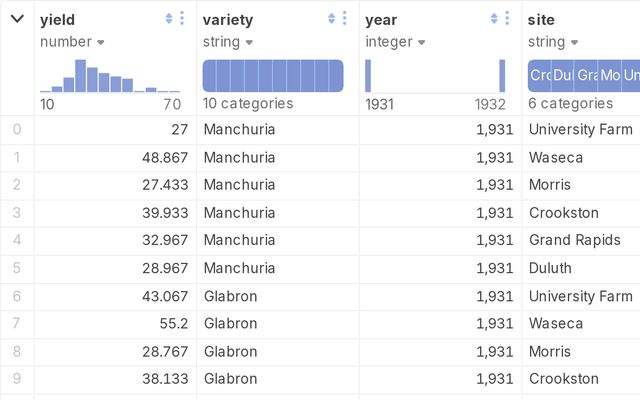Click the Glabron cell in row 7
The width and height of the screenshot is (640, 400).
(230, 324)
